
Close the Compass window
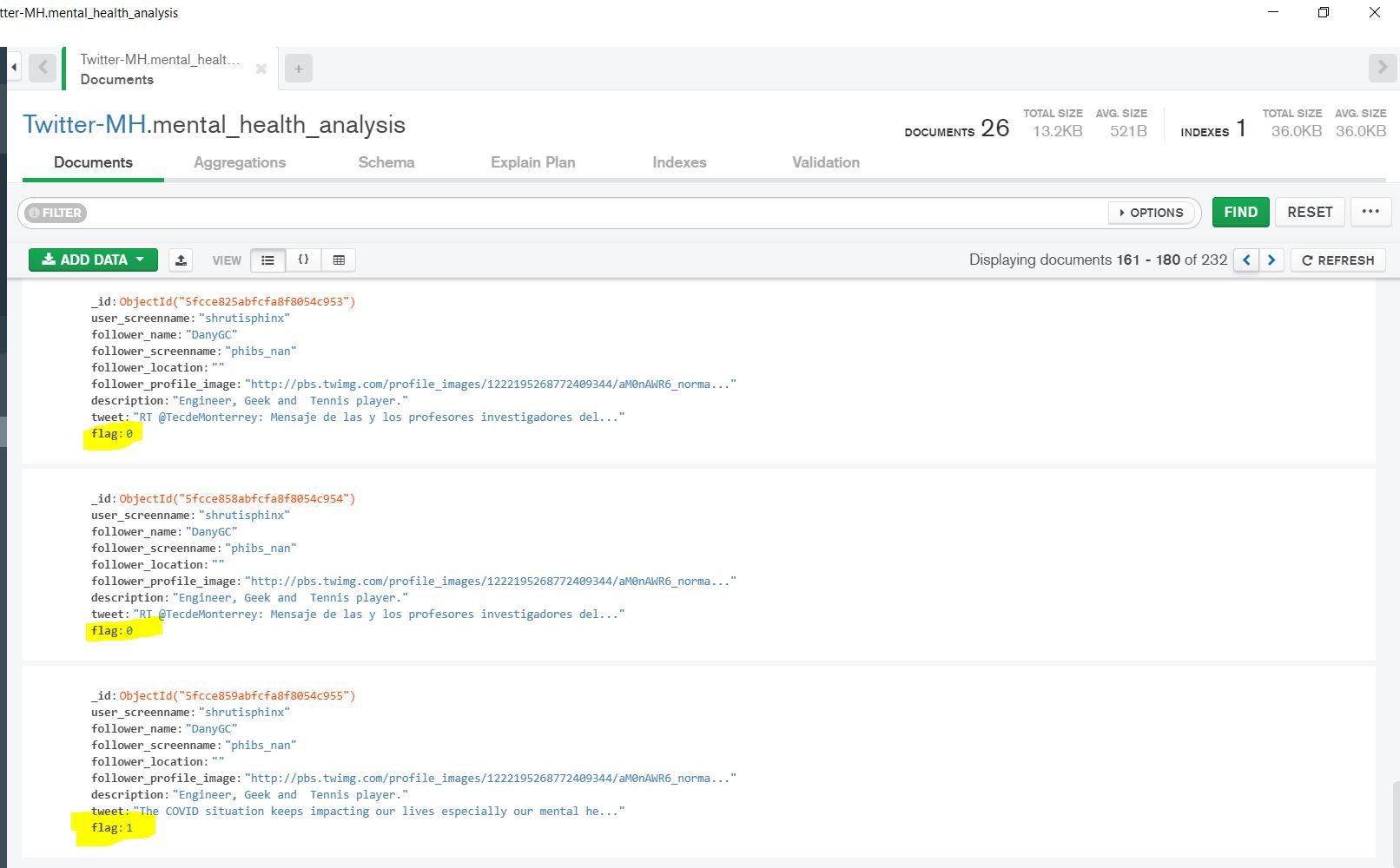(1375, 12)
